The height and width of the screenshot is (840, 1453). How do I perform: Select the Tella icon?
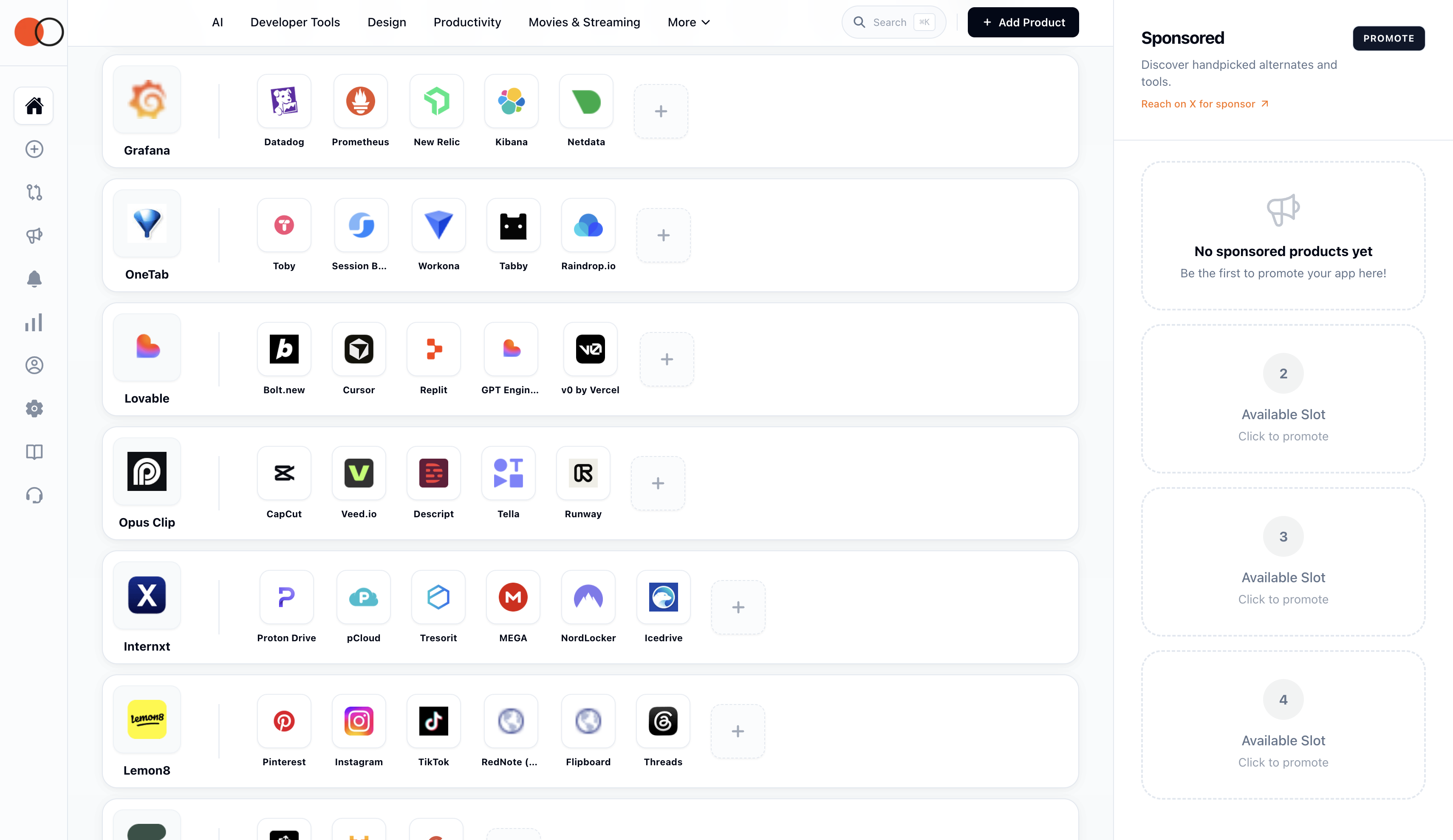(x=509, y=474)
